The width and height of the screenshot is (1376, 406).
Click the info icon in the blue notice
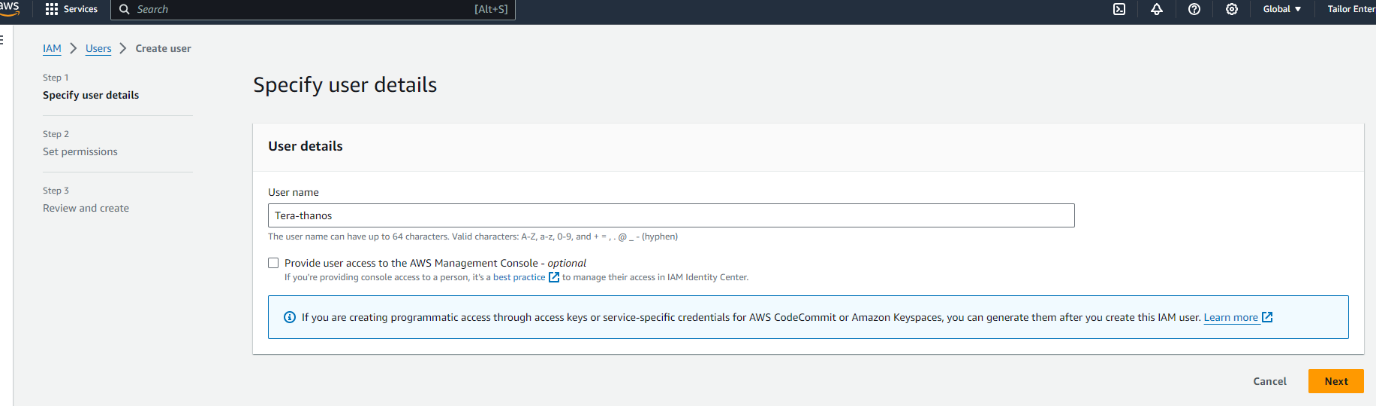tap(290, 317)
